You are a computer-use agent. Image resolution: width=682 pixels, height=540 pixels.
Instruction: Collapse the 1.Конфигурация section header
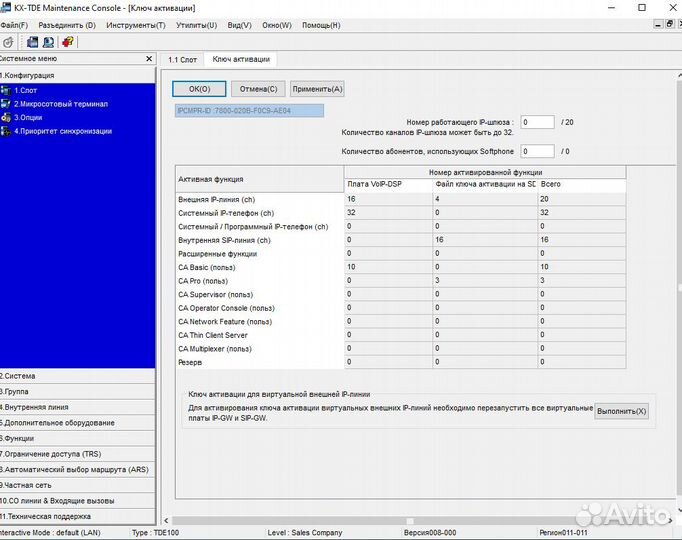tap(28, 75)
